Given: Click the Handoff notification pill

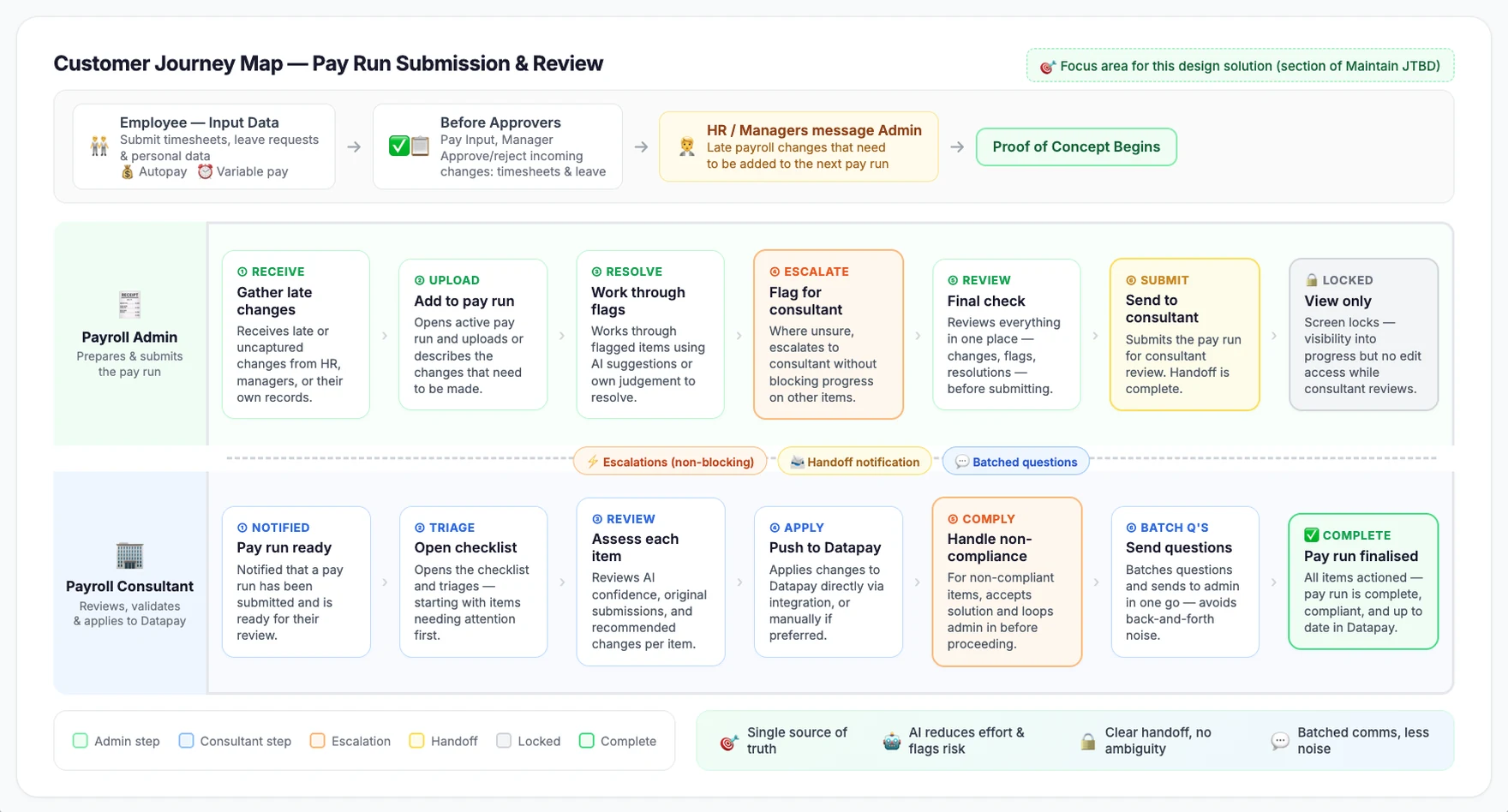Looking at the screenshot, I should (854, 462).
